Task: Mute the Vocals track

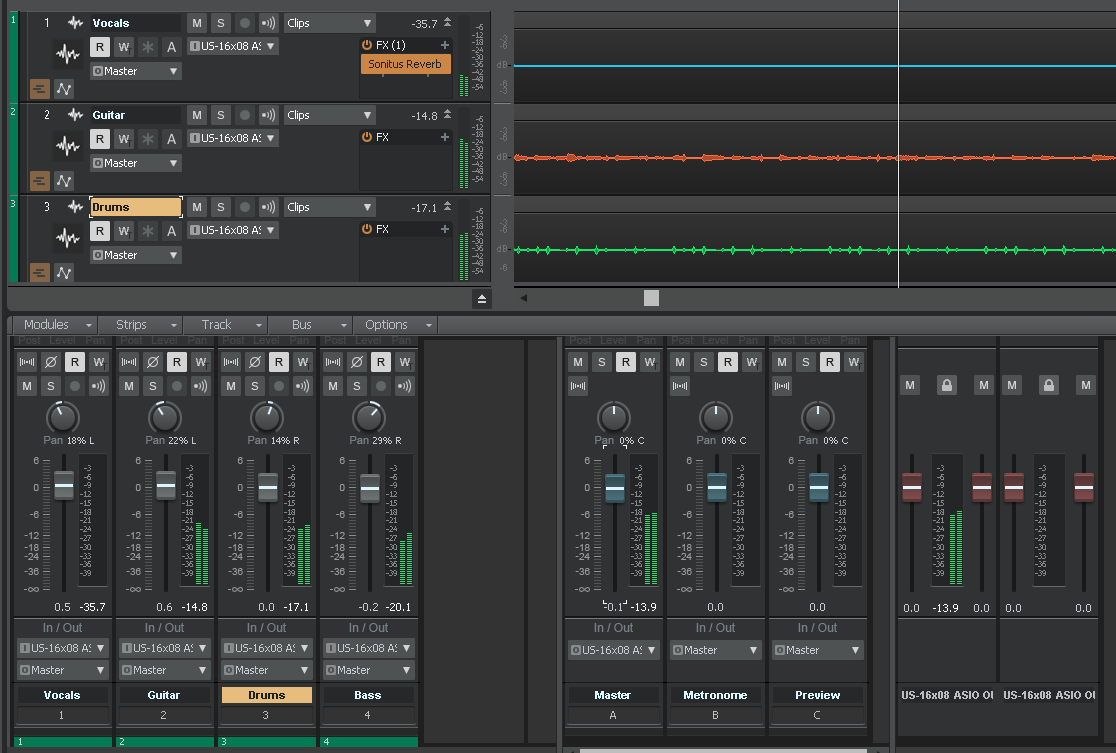Action: [197, 23]
